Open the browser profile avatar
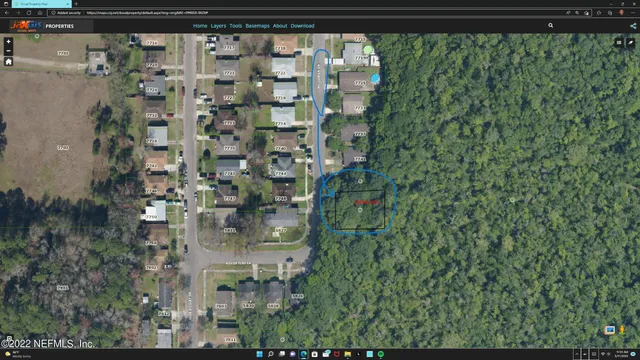Viewport: 640px width, 360px height. 622,13
